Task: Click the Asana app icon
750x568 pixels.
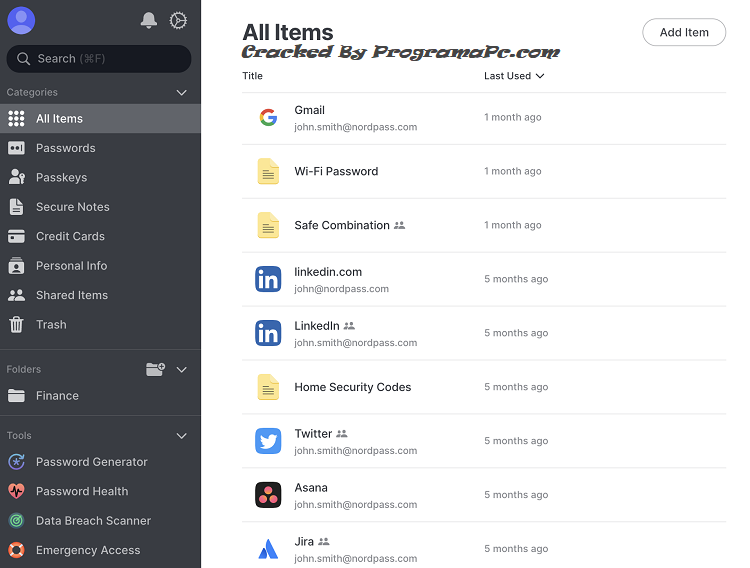Action: (268, 495)
